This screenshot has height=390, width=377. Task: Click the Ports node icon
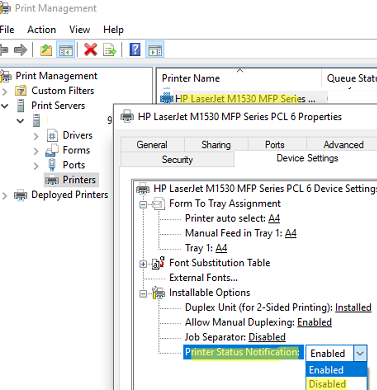[52, 165]
